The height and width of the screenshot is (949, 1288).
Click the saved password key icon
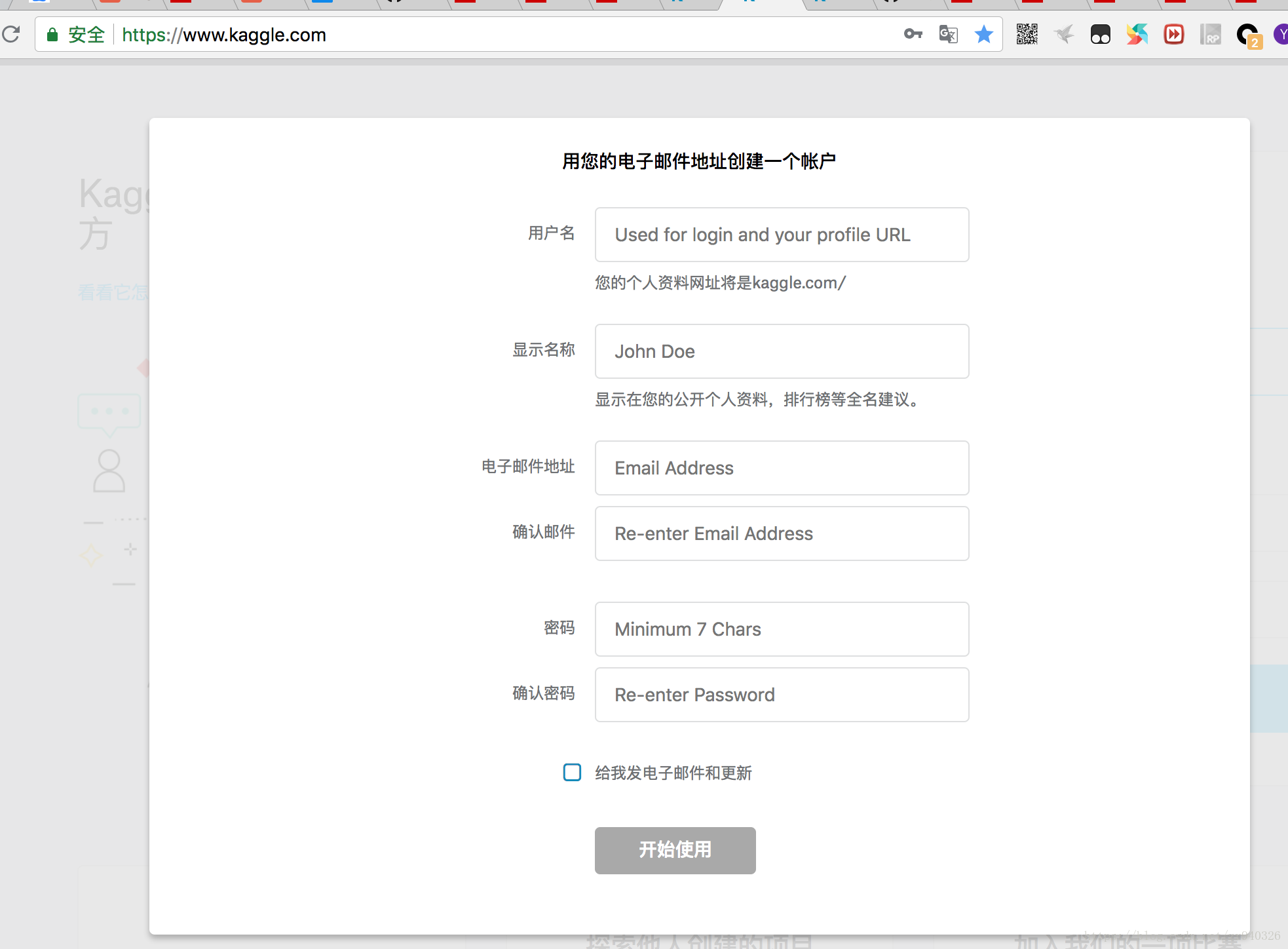pos(913,34)
